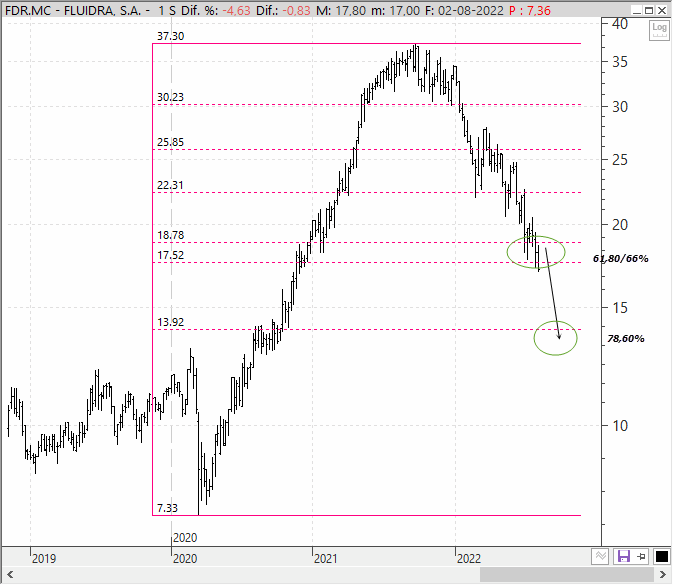Image resolution: width=673 pixels, height=585 pixels.
Task: Click the 37.30 Fibonacci level label
Action: click(x=170, y=36)
